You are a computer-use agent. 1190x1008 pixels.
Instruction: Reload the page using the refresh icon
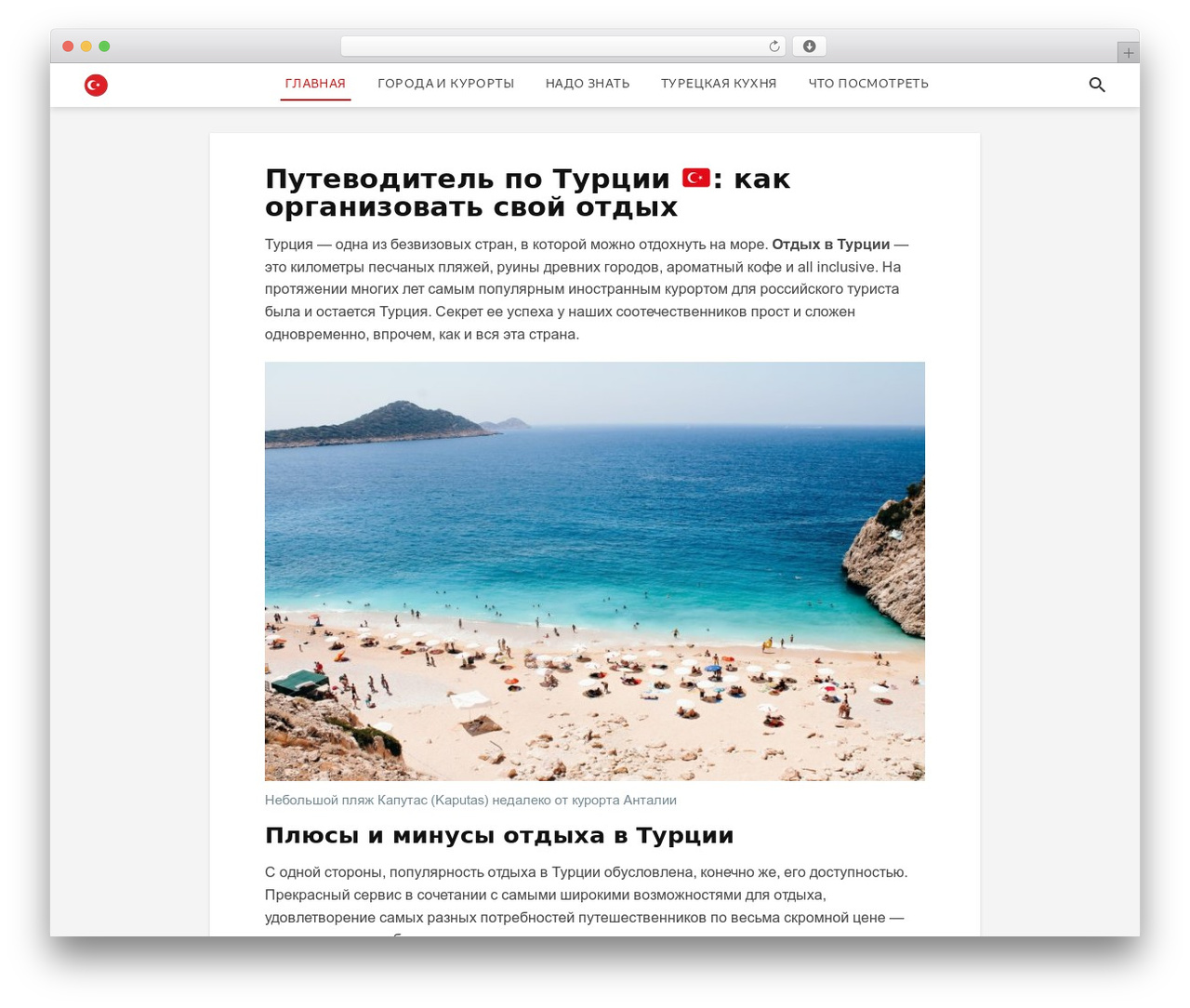click(774, 46)
